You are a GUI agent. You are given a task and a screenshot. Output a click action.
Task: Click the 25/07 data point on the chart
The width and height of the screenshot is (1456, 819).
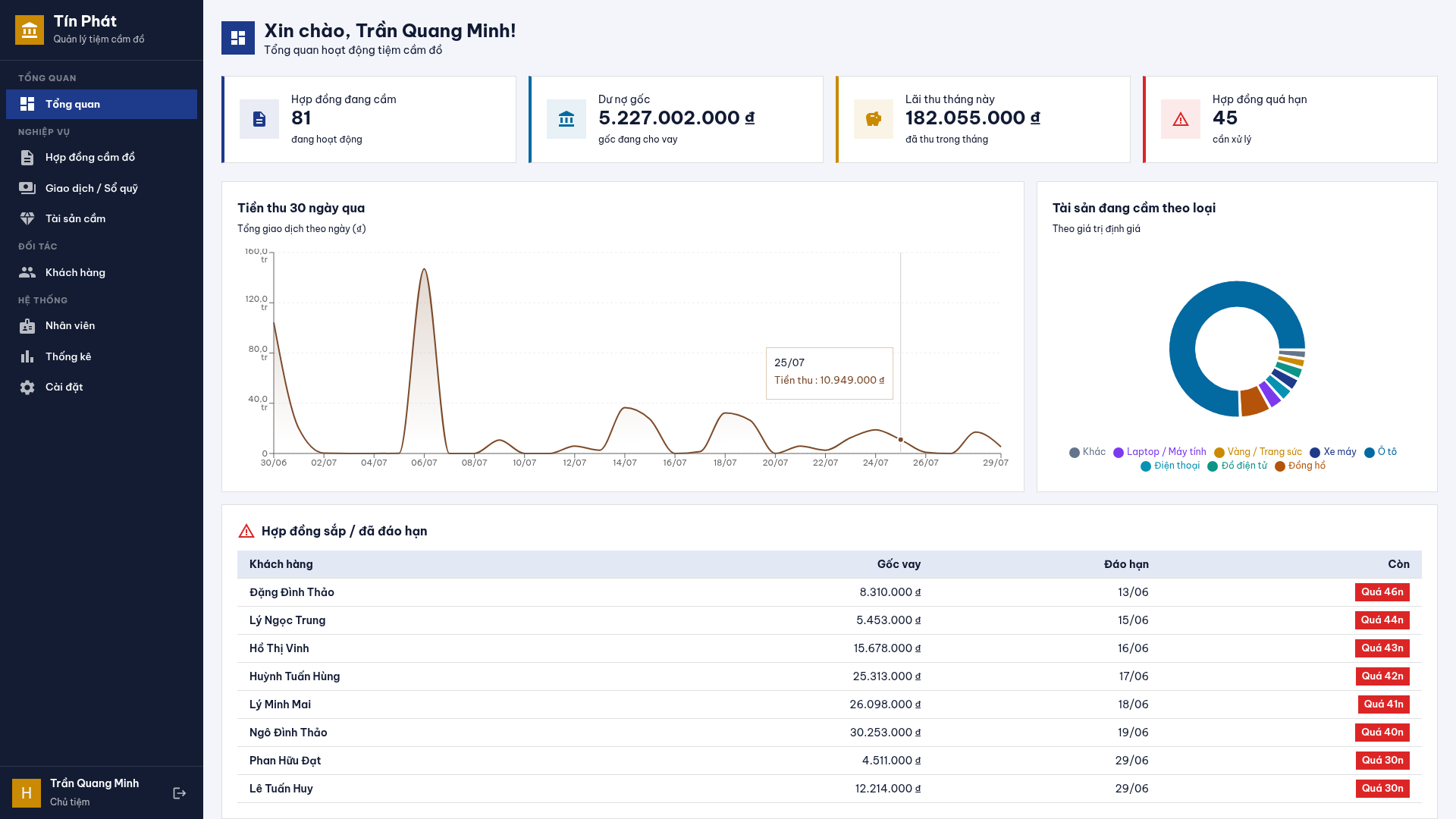[x=901, y=440]
